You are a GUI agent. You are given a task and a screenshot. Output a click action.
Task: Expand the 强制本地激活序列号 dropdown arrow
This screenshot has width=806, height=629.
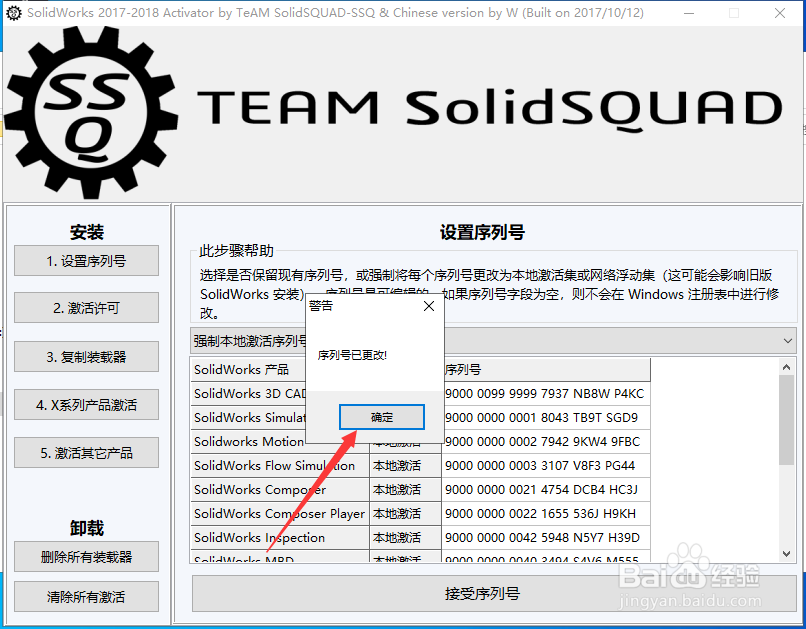(x=787, y=341)
